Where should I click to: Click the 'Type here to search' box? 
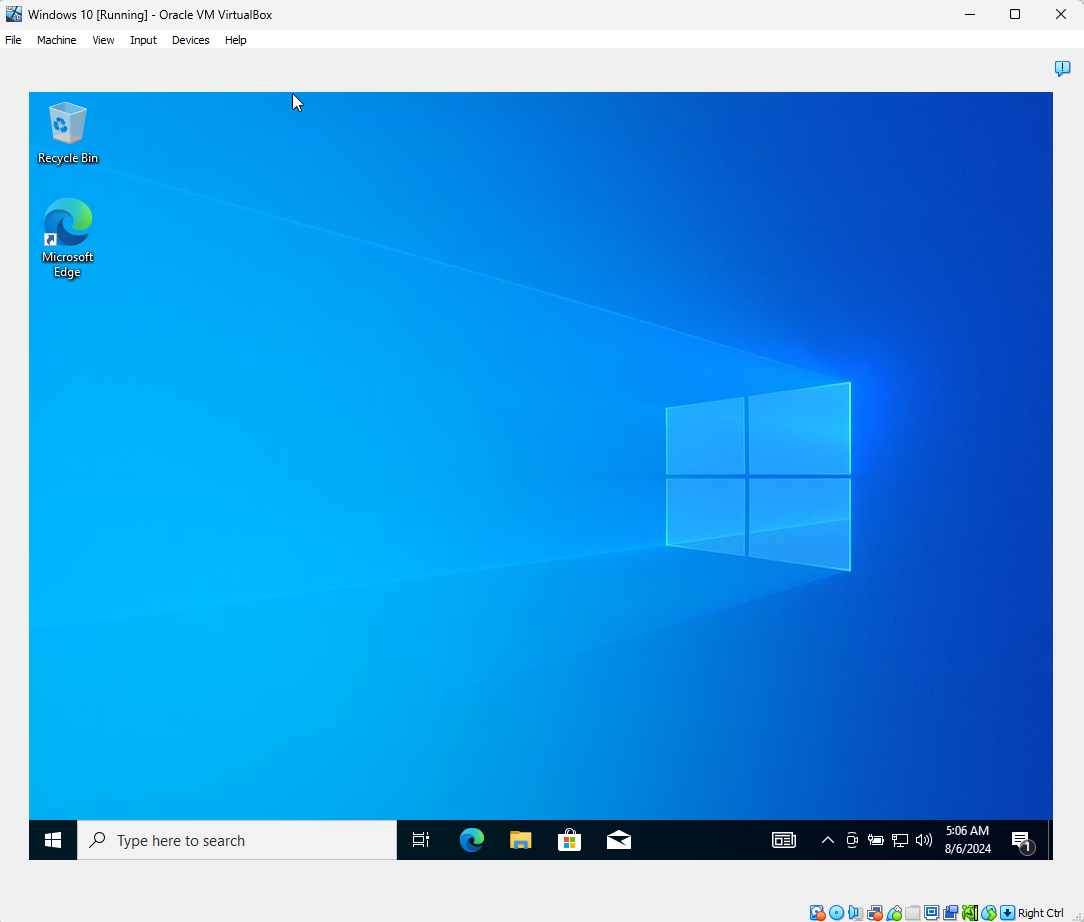point(237,840)
